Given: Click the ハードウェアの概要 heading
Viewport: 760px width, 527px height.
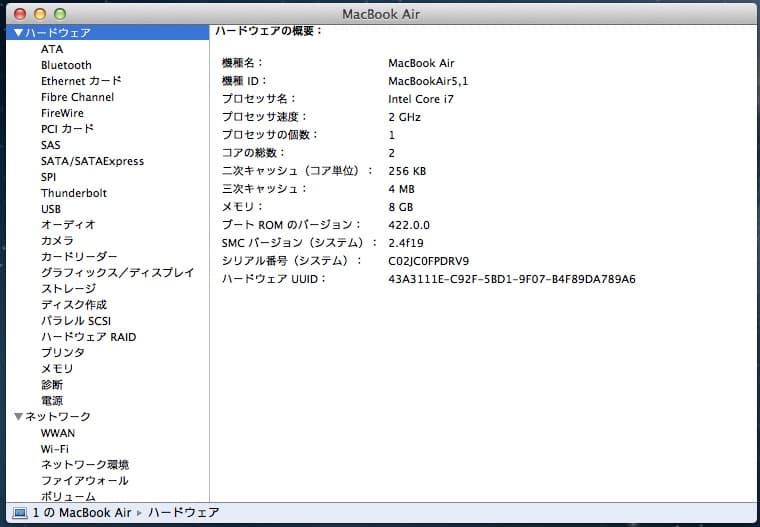Looking at the screenshot, I should [x=269, y=31].
